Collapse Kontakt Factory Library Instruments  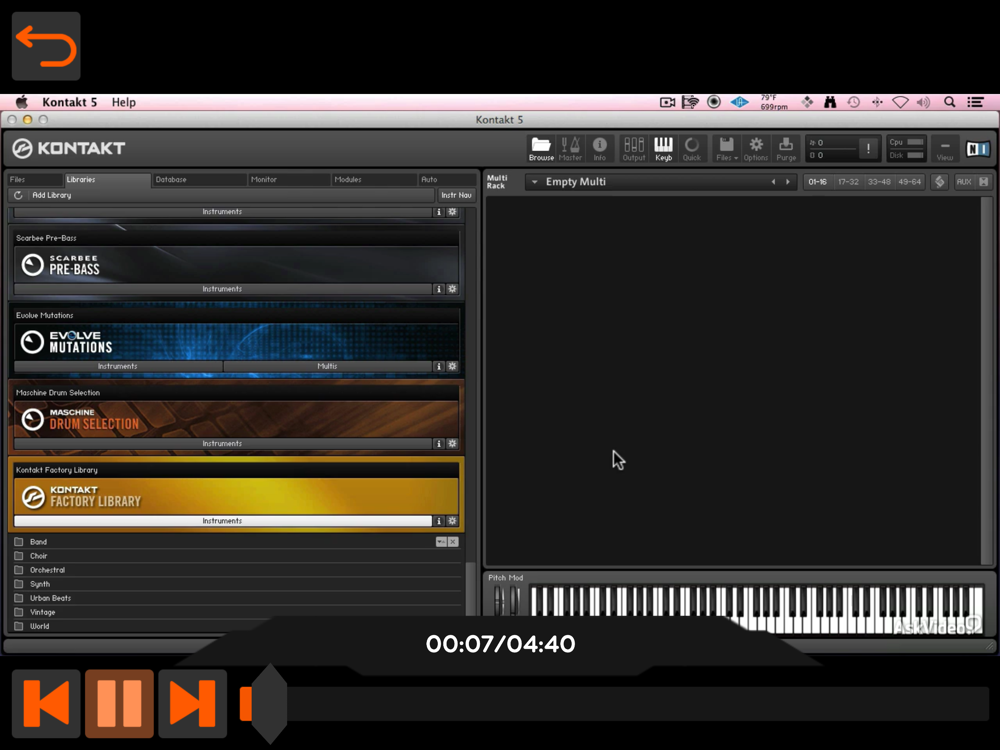[222, 521]
